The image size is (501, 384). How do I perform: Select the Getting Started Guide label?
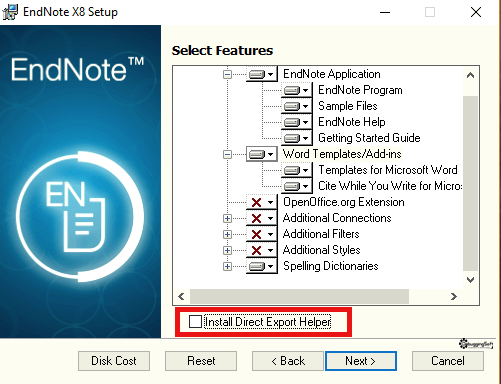(369, 138)
